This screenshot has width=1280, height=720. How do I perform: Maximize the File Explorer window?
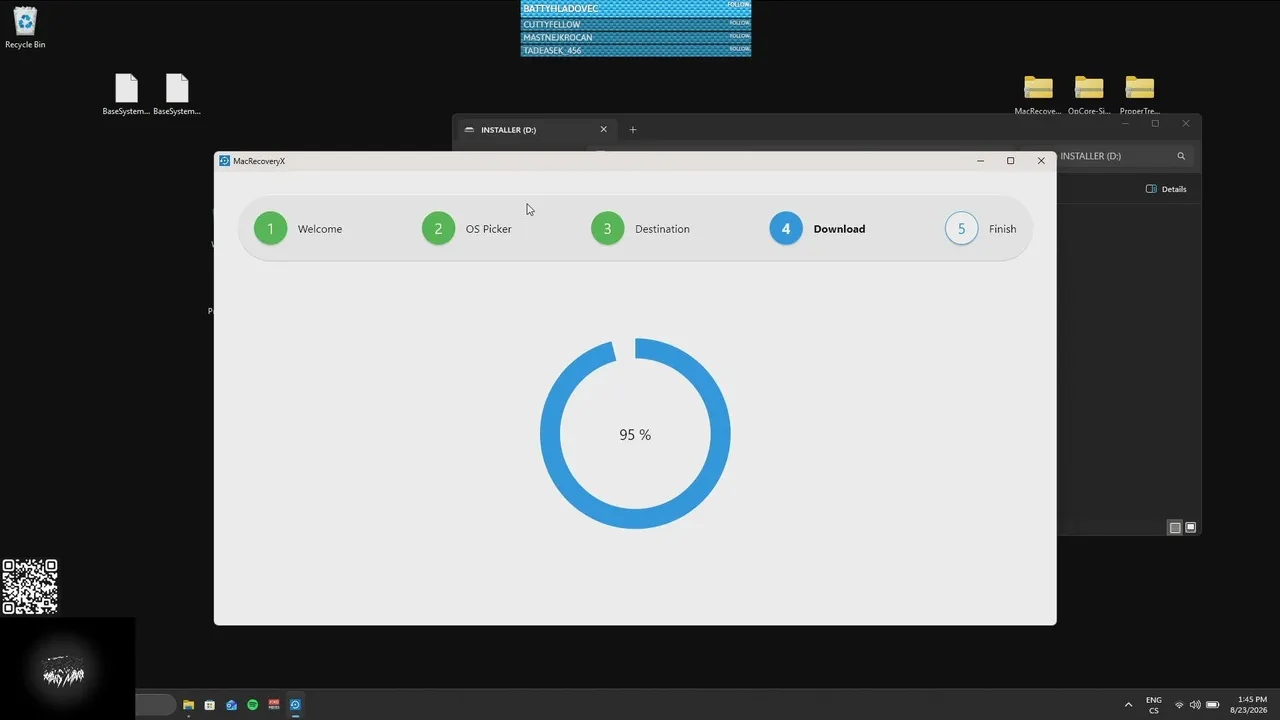[1155, 124]
